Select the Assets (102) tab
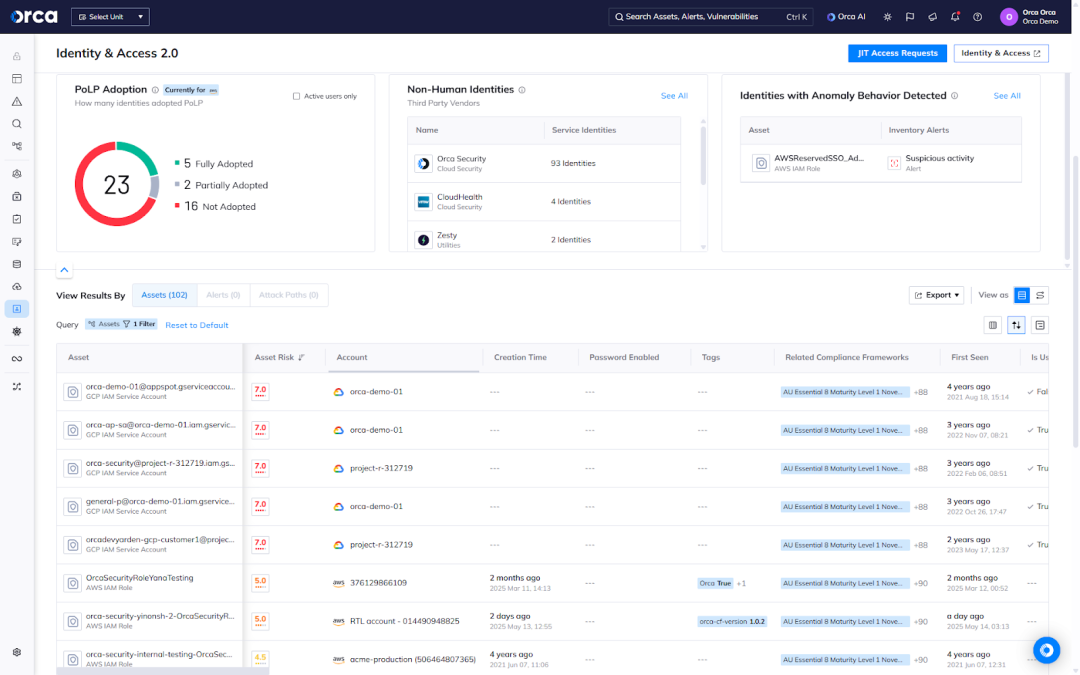 [164, 295]
